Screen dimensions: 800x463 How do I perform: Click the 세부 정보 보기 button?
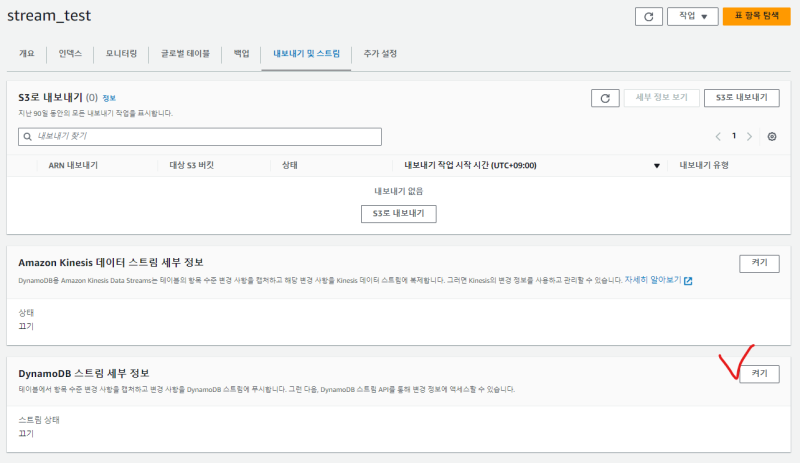[x=661, y=98]
